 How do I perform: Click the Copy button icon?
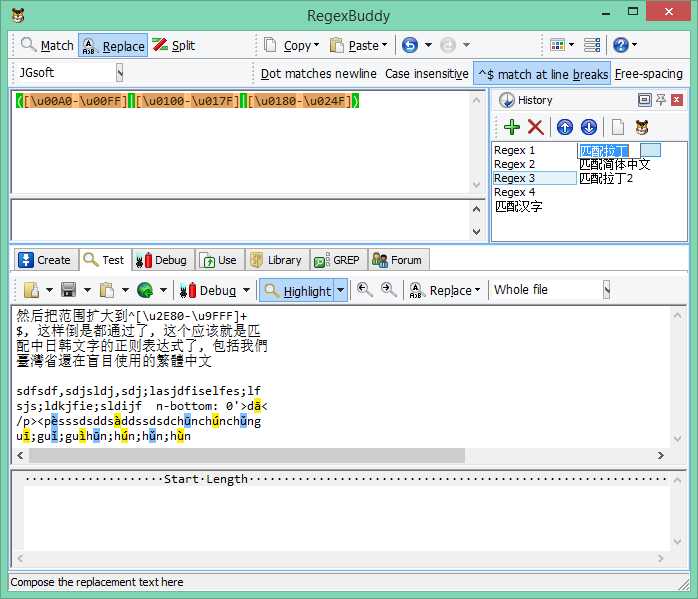click(270, 45)
